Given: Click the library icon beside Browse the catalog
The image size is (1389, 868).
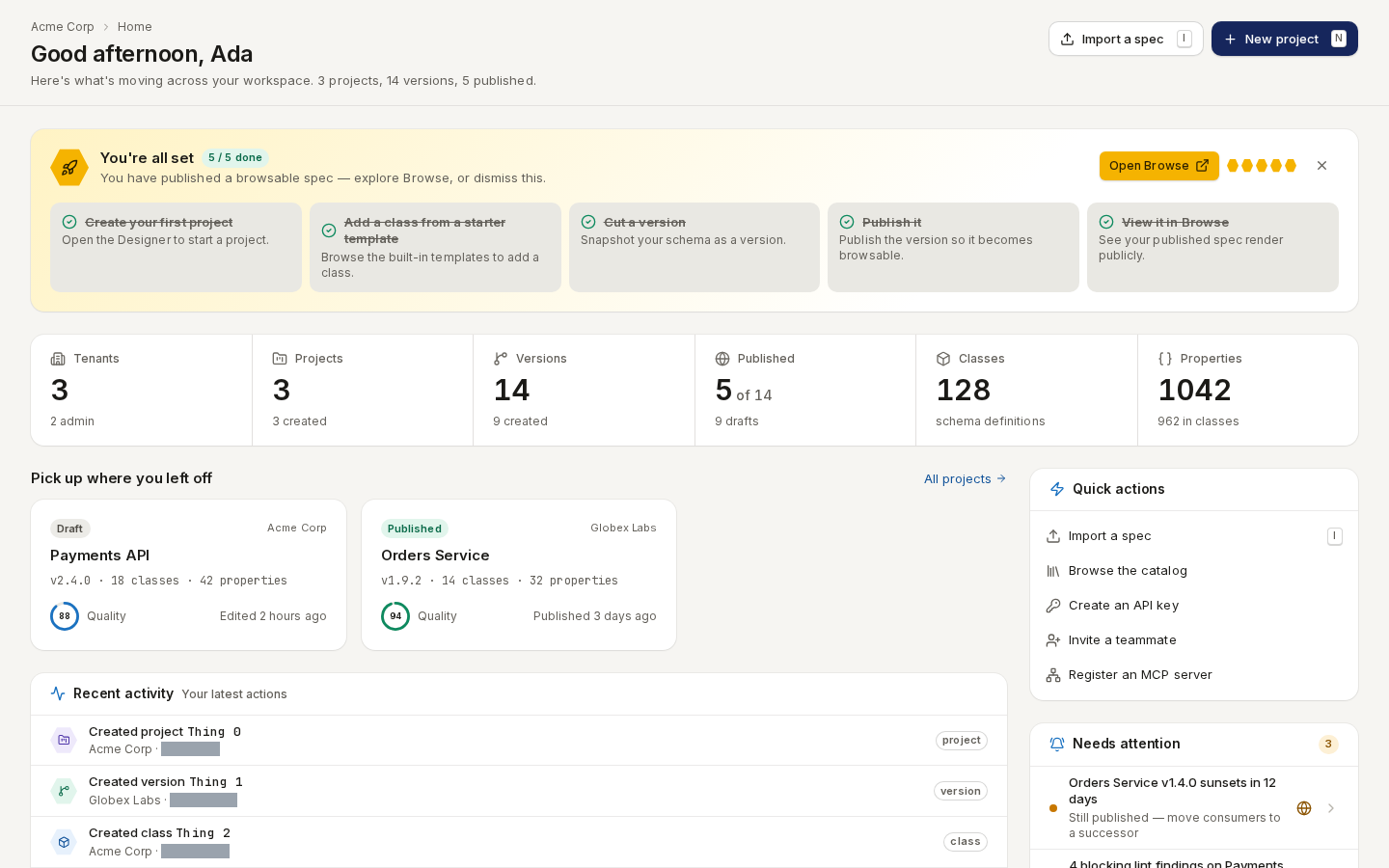Looking at the screenshot, I should click(x=1053, y=571).
